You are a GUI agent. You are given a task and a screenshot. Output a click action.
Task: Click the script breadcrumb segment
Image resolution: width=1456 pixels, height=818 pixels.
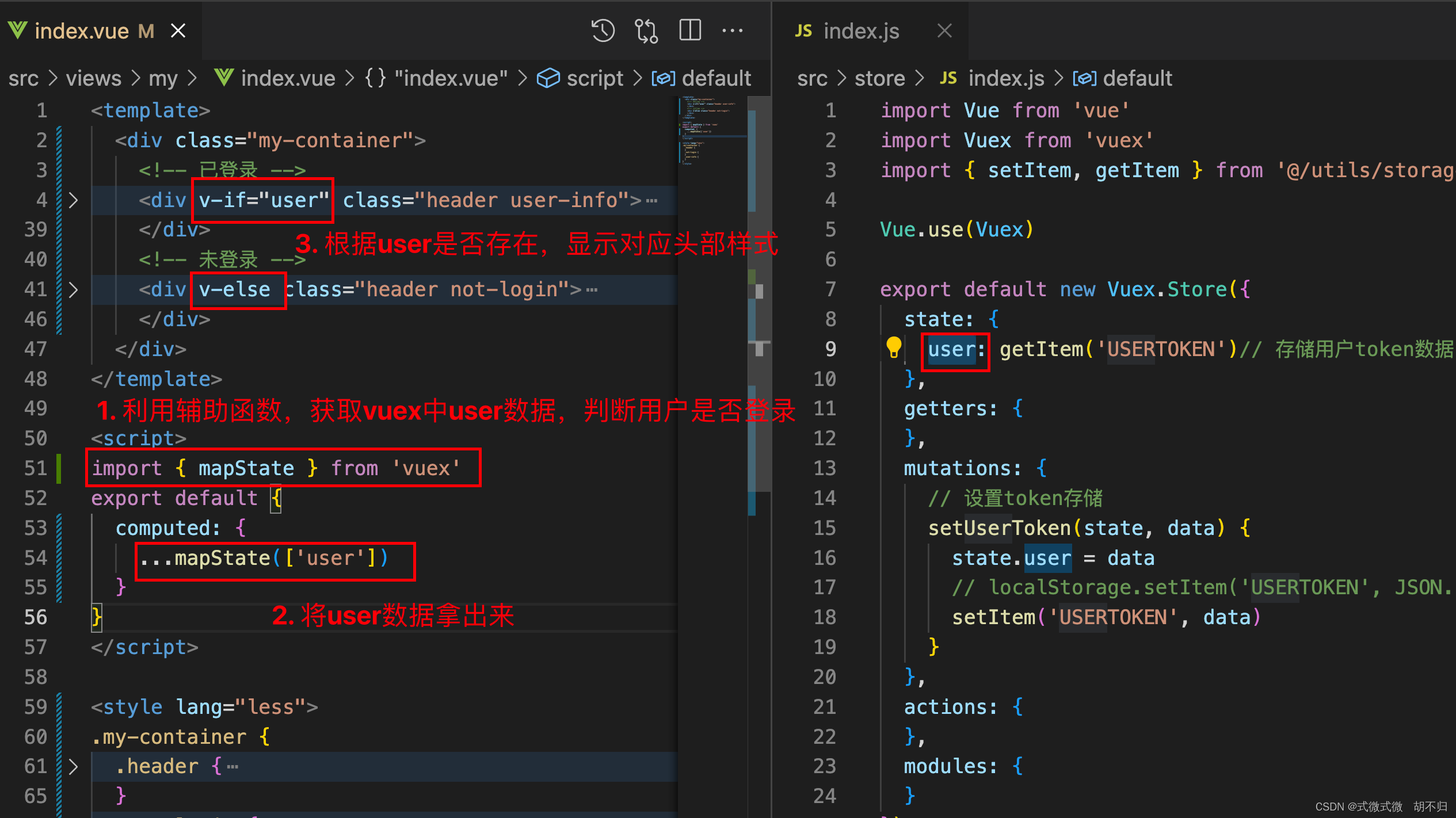coord(594,78)
